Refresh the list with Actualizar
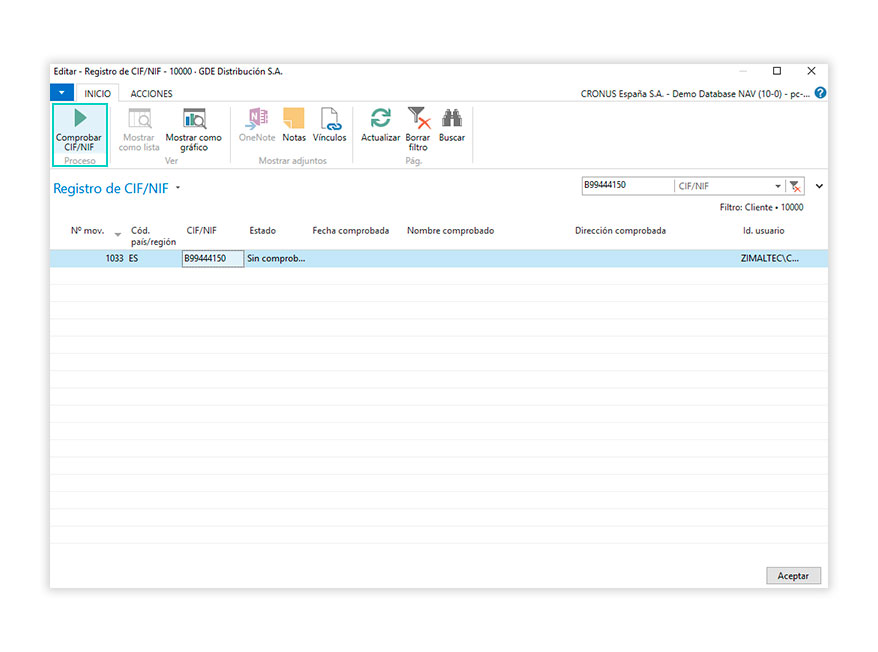 380,120
